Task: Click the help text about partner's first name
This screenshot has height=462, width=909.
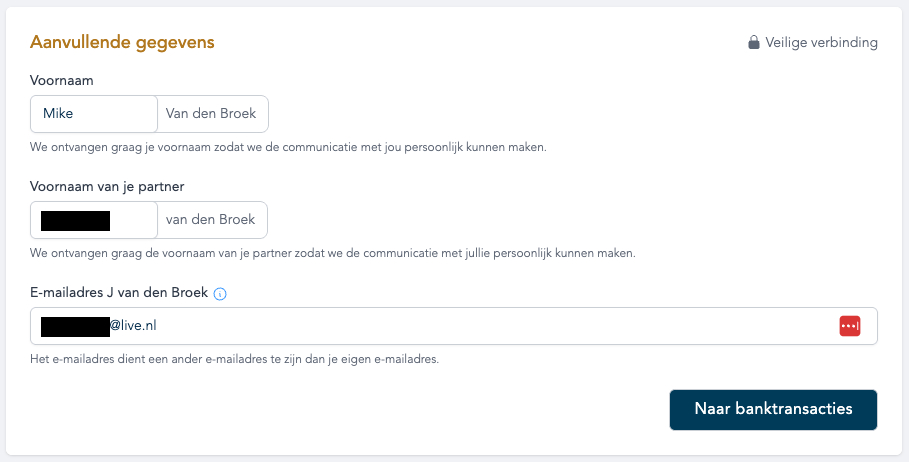Action: 333,253
